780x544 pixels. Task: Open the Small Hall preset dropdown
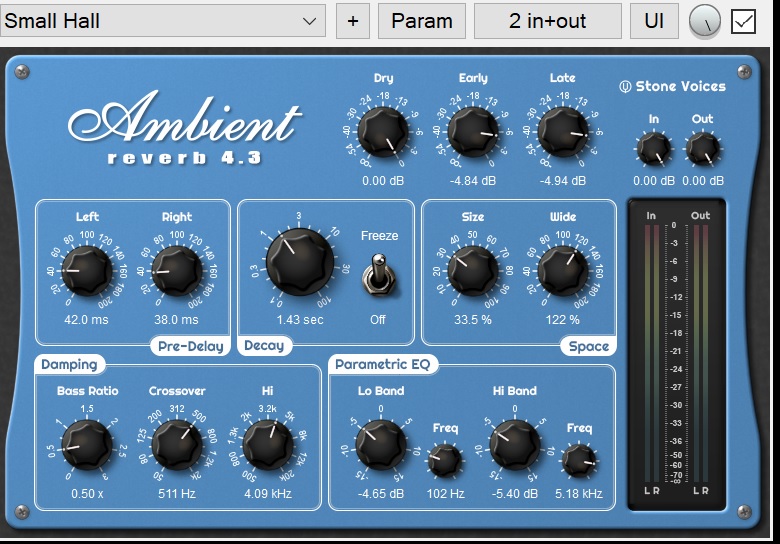pyautogui.click(x=162, y=21)
